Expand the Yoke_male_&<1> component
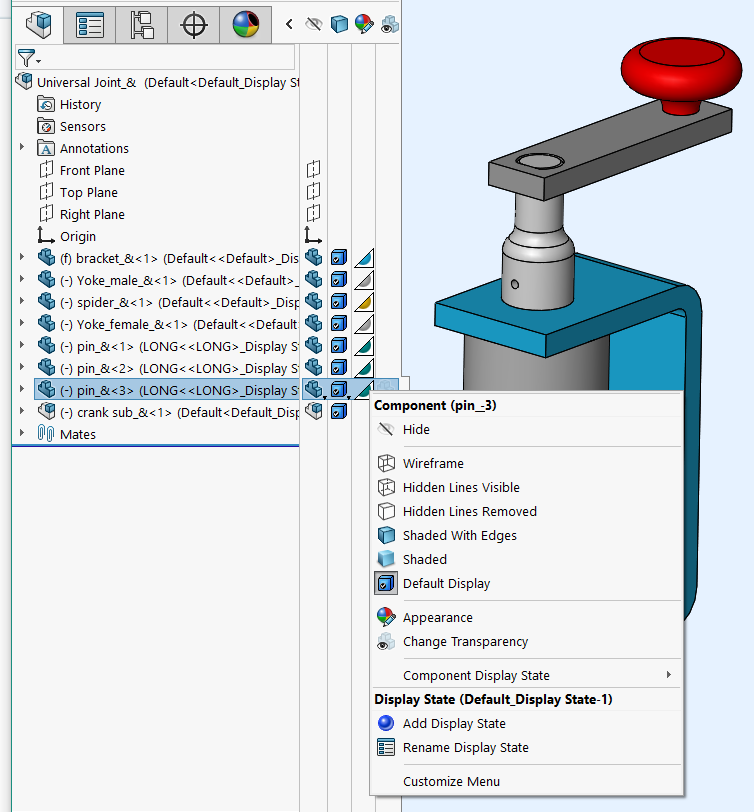 pos(22,280)
